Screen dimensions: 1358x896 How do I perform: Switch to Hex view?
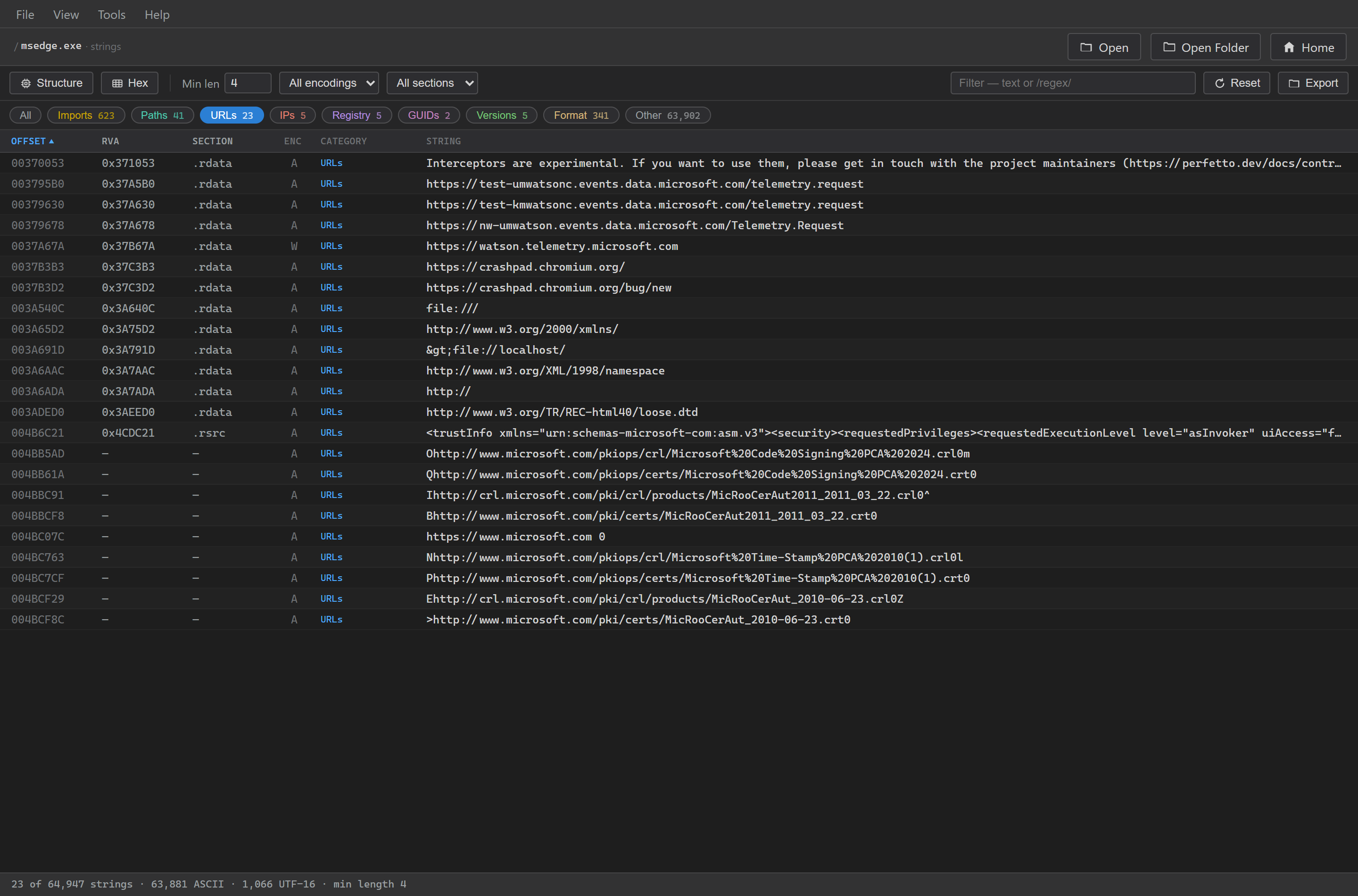pos(130,83)
